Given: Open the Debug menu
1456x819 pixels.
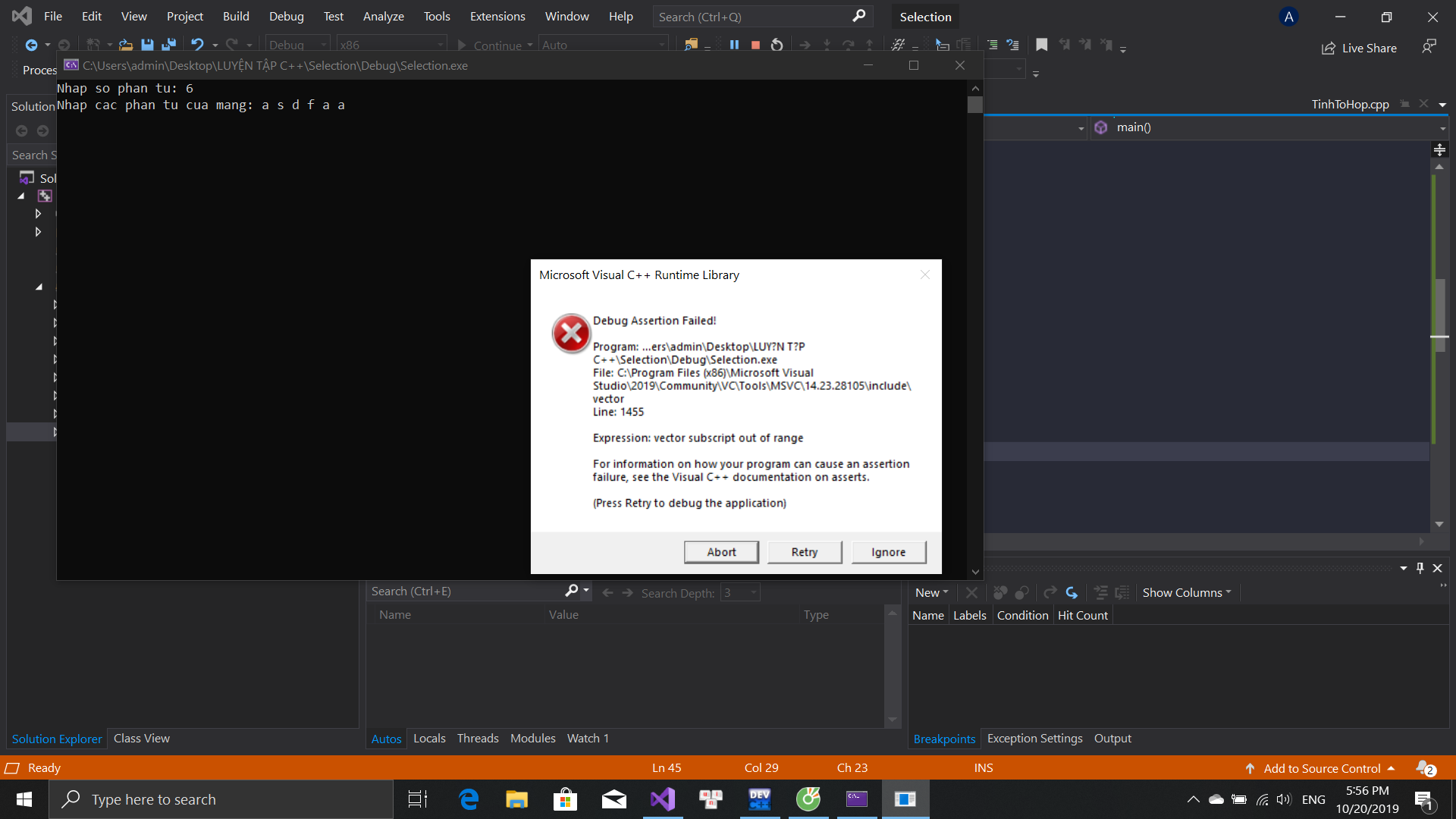Looking at the screenshot, I should click(286, 16).
